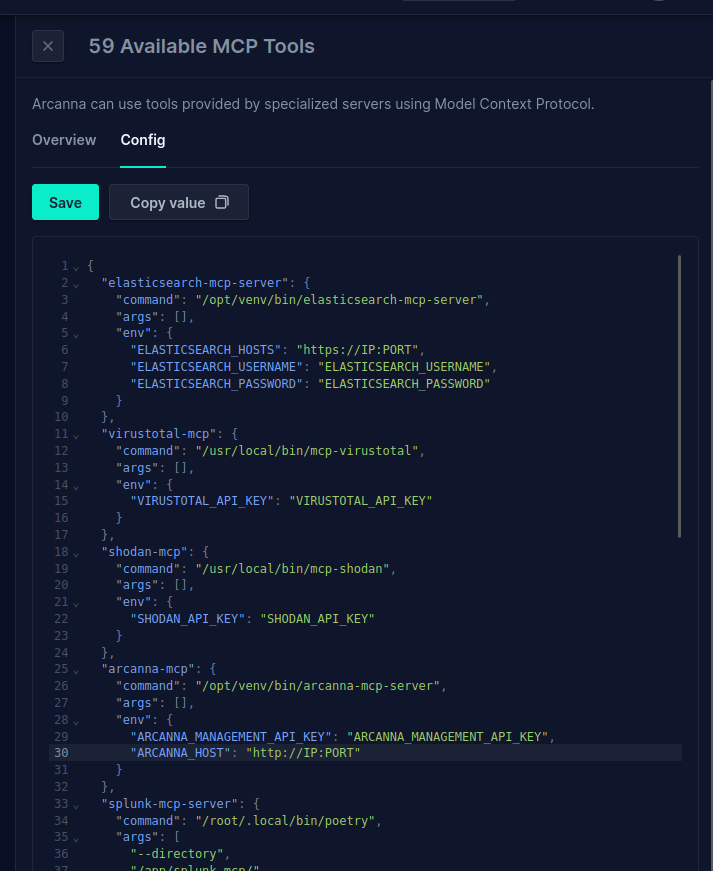Fold the args array on line 35
713x871 pixels.
click(77, 839)
